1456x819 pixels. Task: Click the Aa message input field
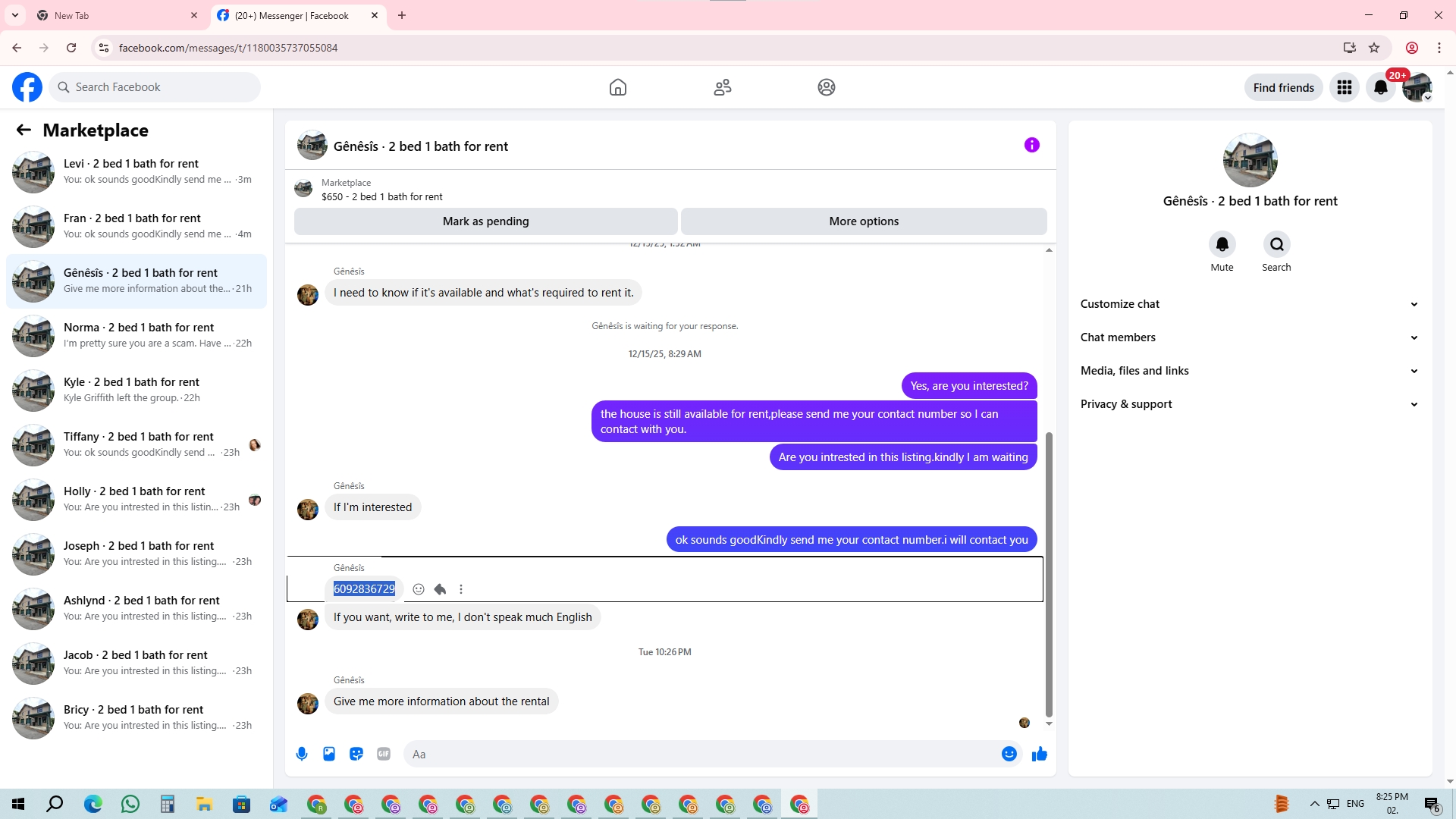698,754
